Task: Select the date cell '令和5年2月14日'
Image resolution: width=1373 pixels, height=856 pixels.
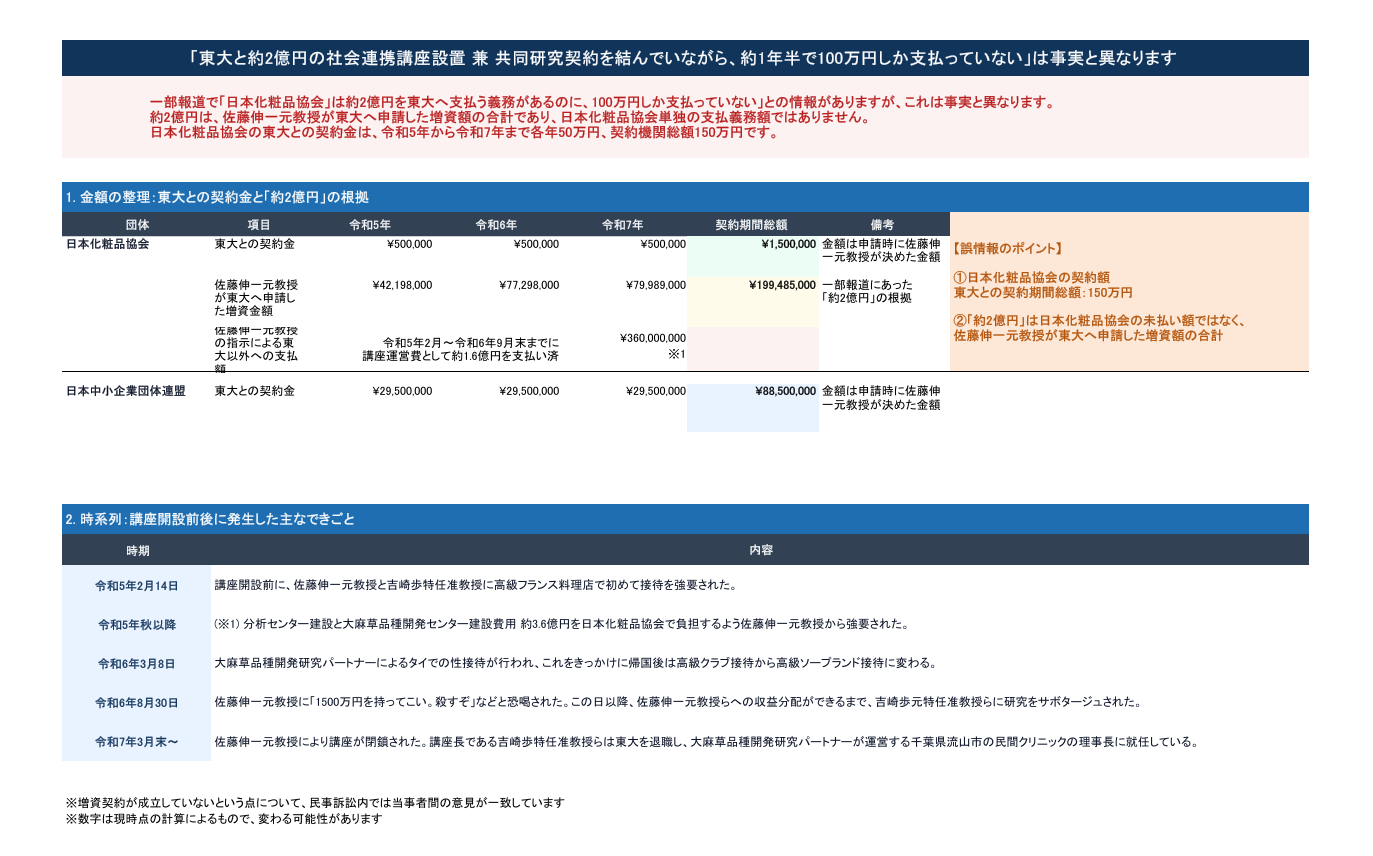Action: (x=137, y=585)
